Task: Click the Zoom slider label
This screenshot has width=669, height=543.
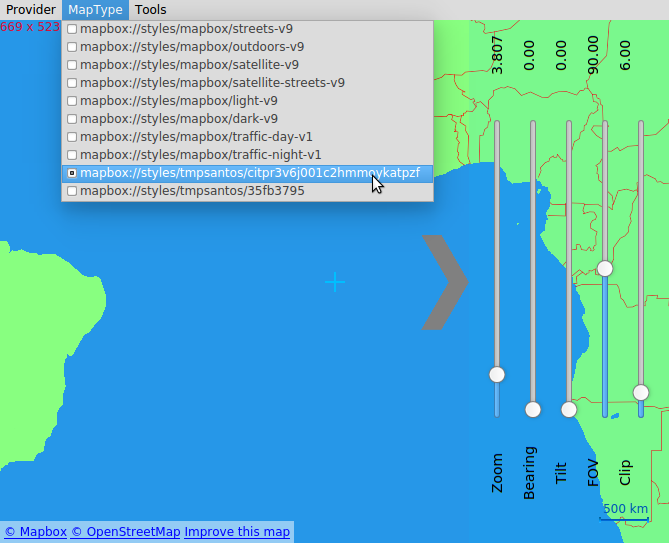Action: pos(497,473)
